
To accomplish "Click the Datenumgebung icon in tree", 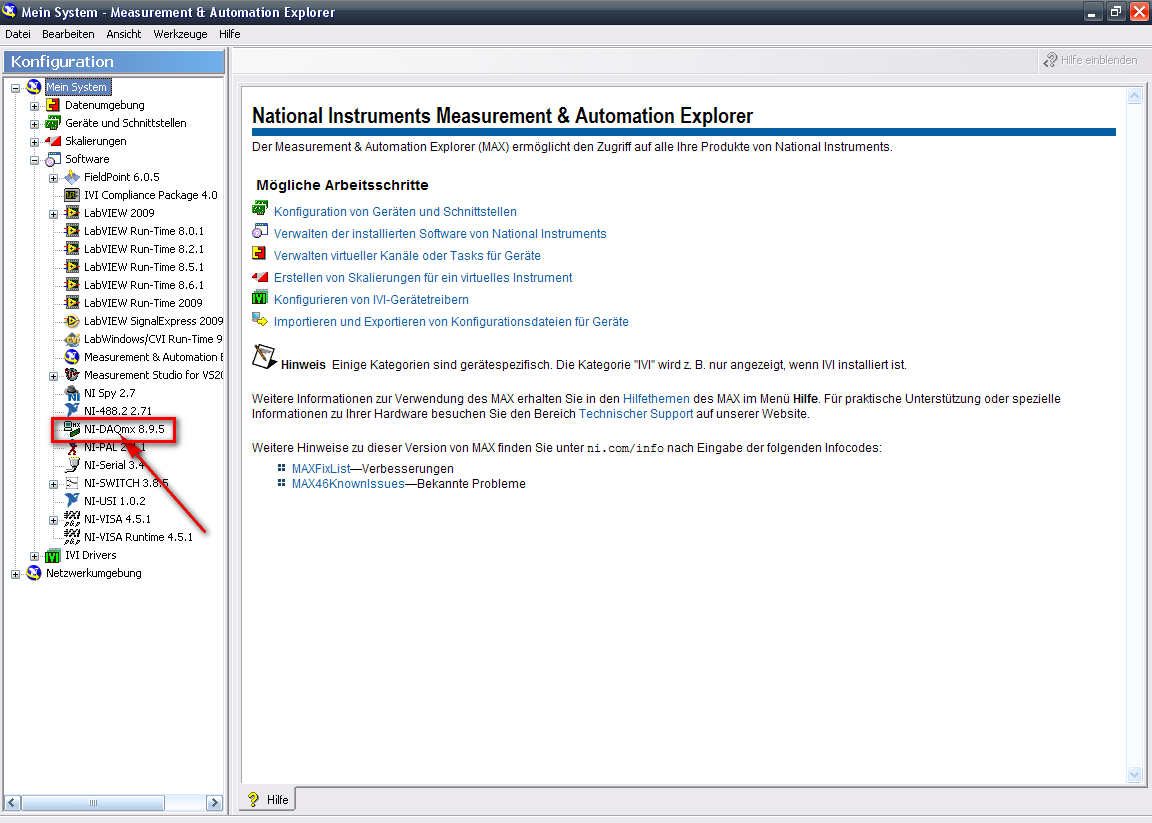I will 53,105.
